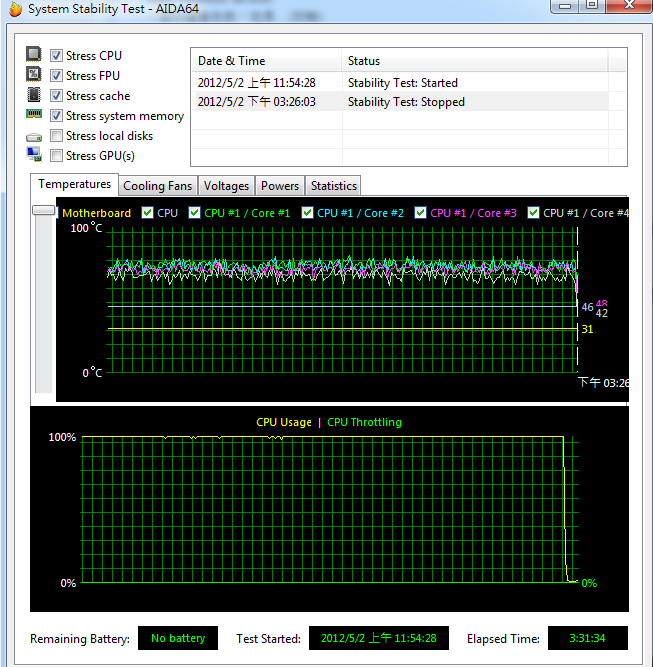The width and height of the screenshot is (653, 667).
Task: Click the Elapsed Time value 3:31:34
Action: [x=587, y=638]
